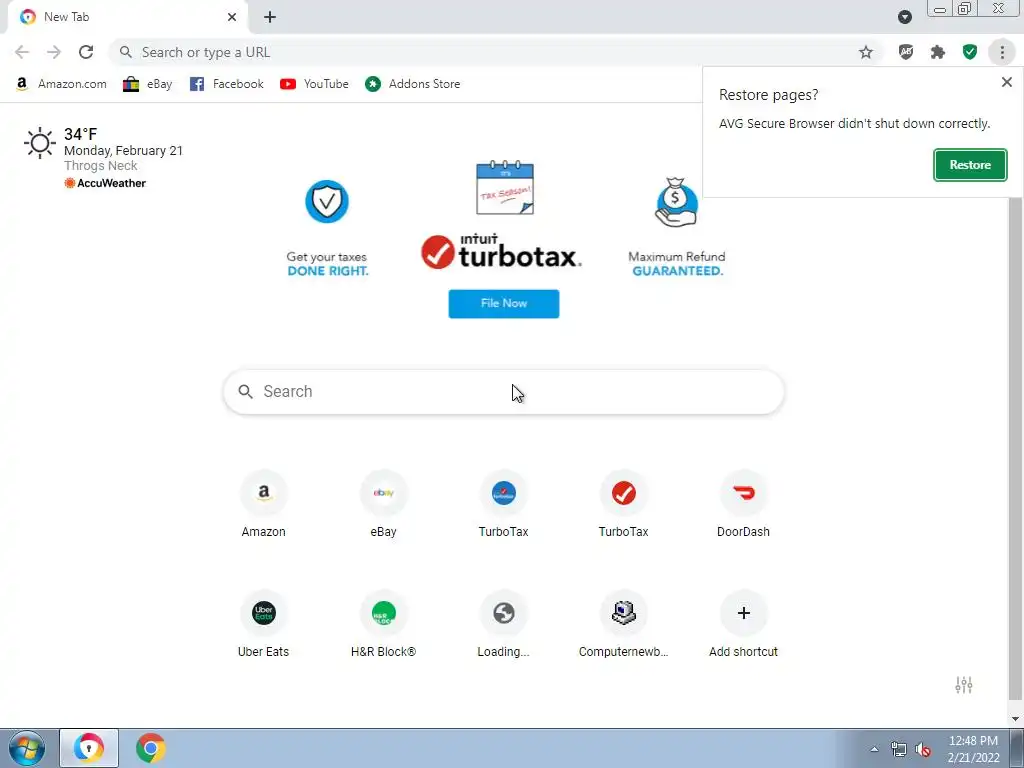Go forward using the forward arrow
Viewport: 1024px width, 768px height.
point(54,52)
